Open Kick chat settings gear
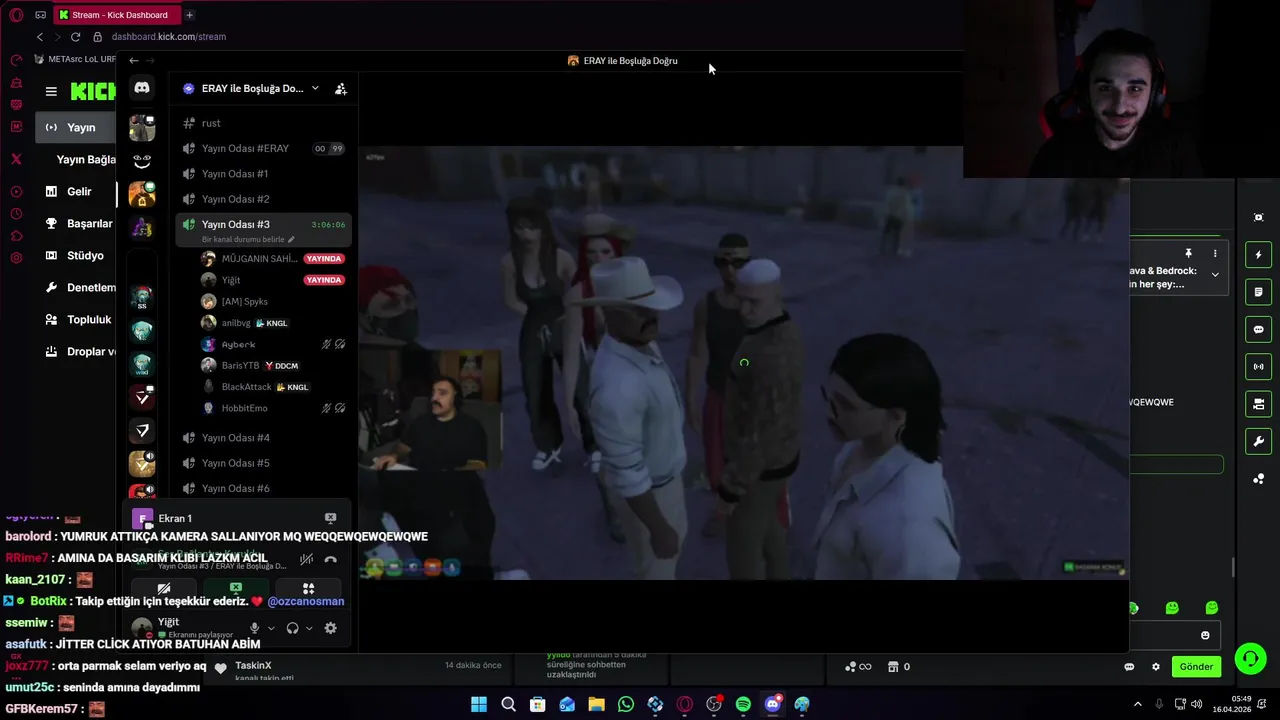The image size is (1280, 720). (x=1156, y=667)
